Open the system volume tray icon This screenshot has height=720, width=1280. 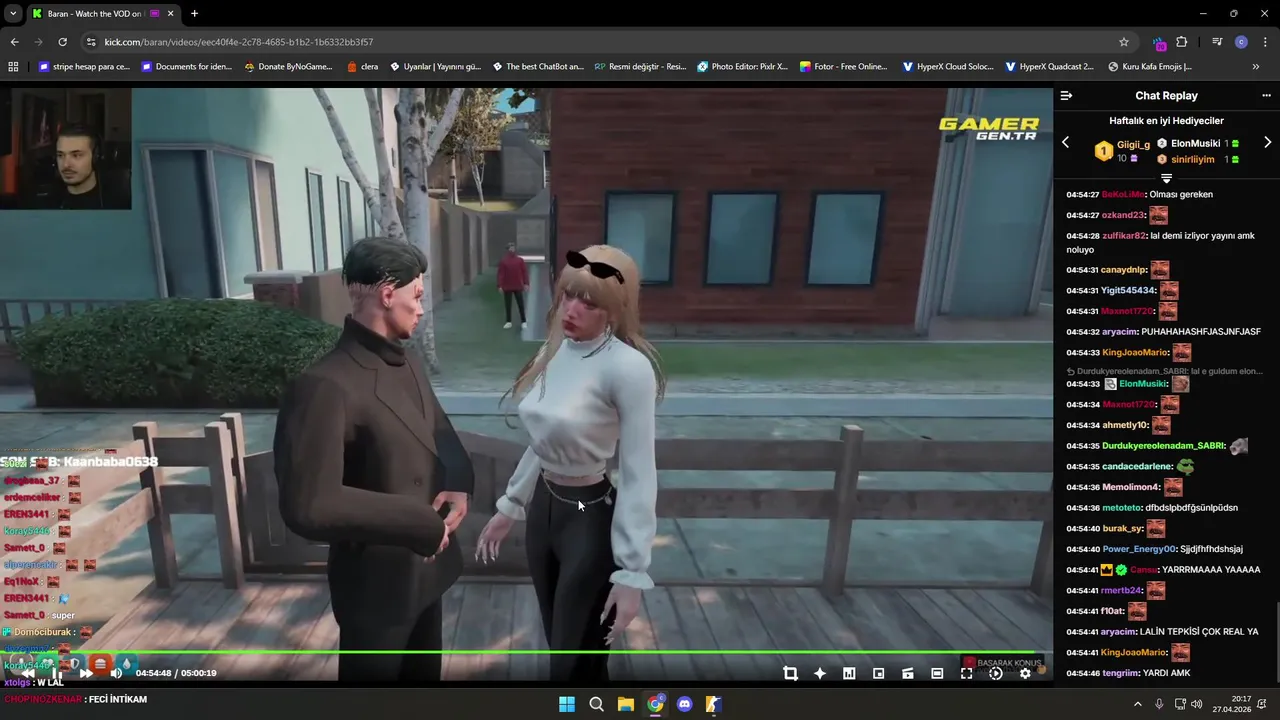1196,704
